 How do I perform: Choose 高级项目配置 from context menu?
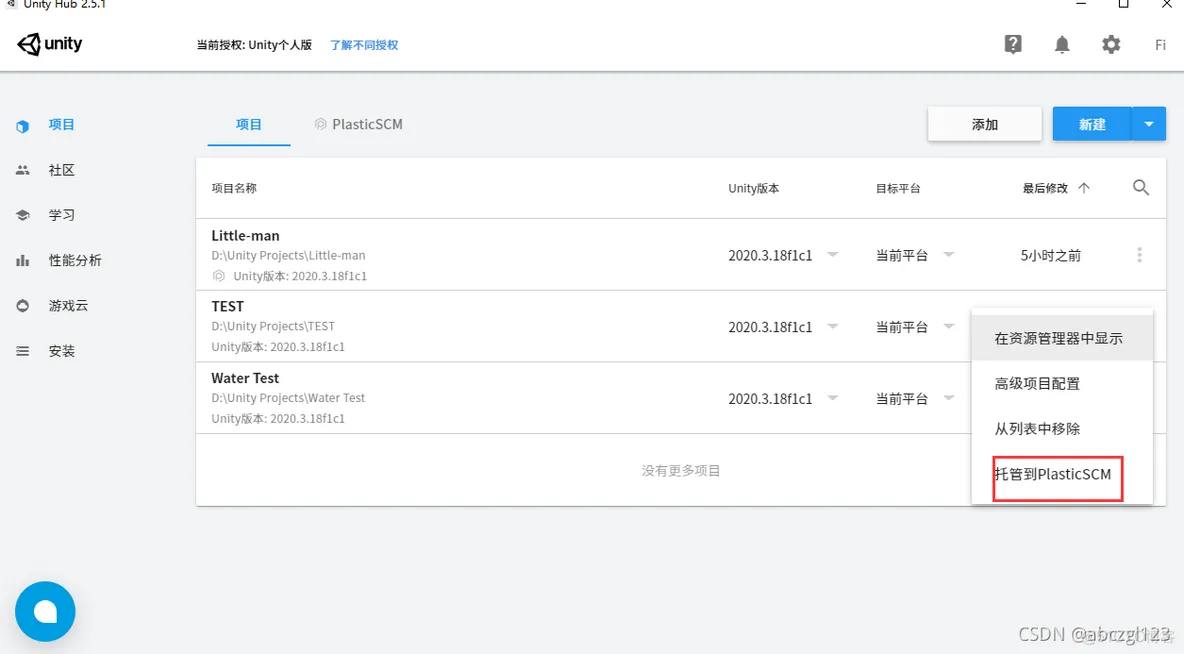pos(1062,384)
